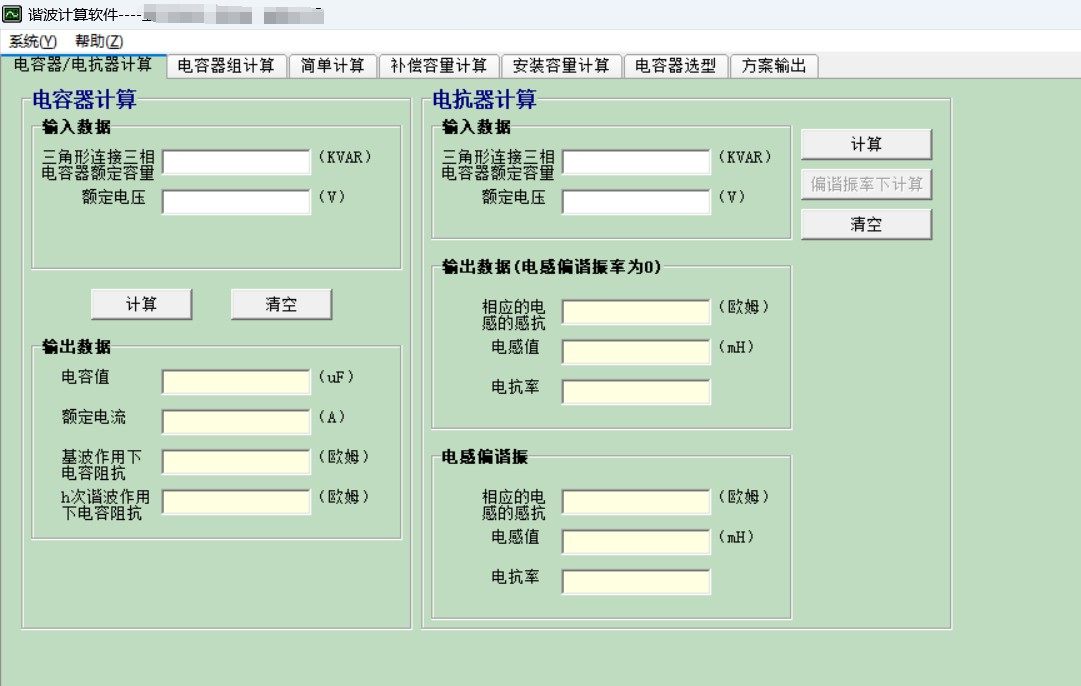The height and width of the screenshot is (686, 1081).
Task: Click the 输出数据 label in 电容器计算 panel
Action: [x=77, y=347]
